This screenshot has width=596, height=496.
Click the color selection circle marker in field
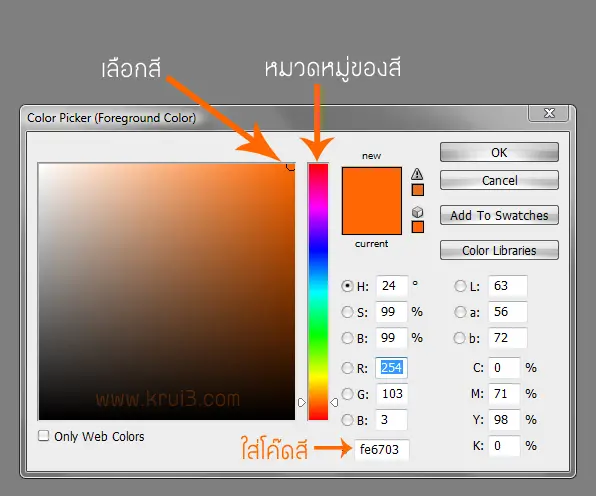[x=291, y=166]
